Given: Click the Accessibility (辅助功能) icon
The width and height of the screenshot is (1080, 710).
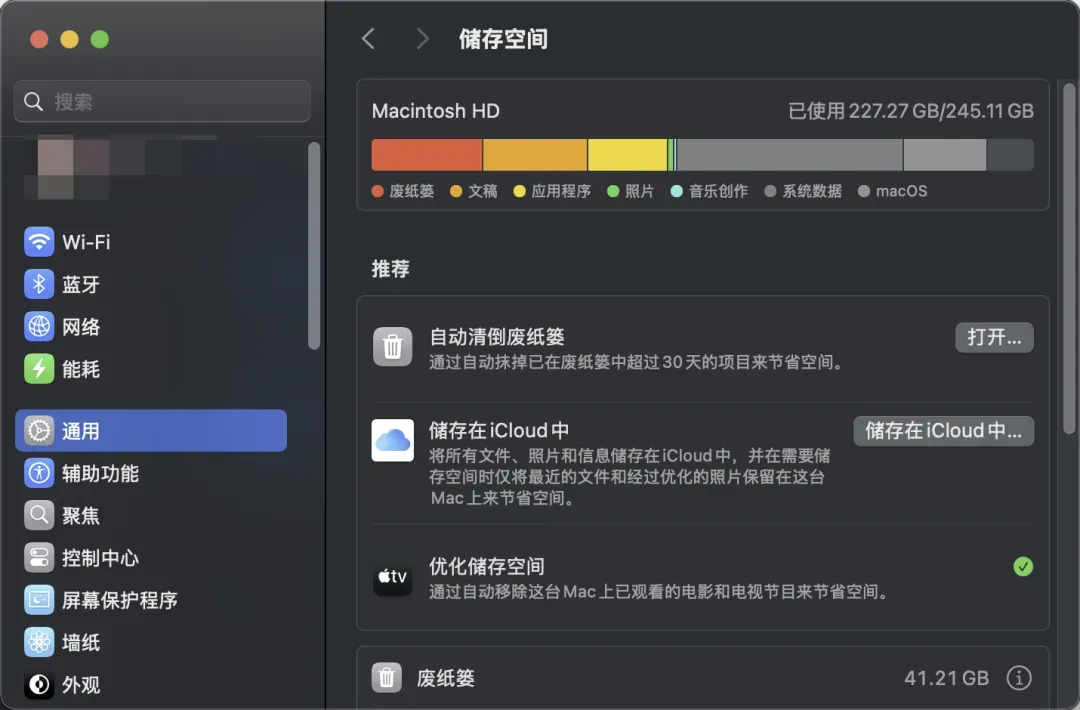Looking at the screenshot, I should point(39,473).
